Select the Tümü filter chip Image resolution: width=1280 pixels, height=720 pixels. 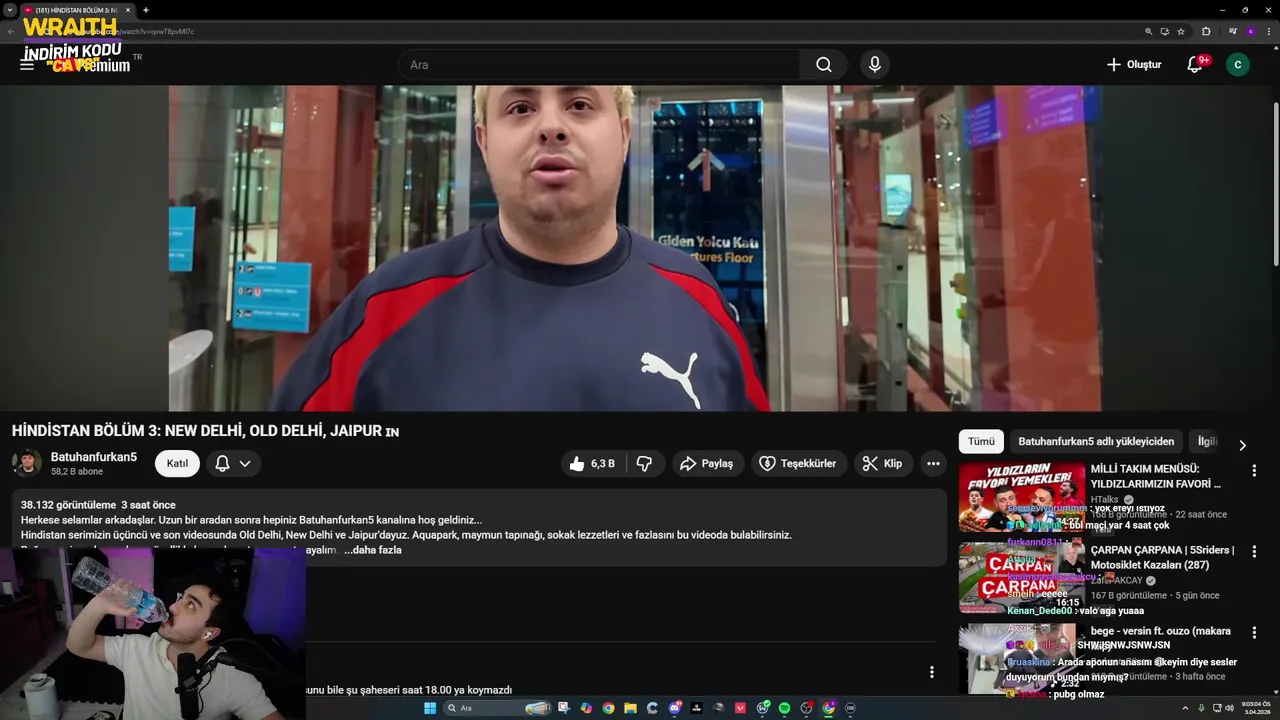click(x=981, y=442)
